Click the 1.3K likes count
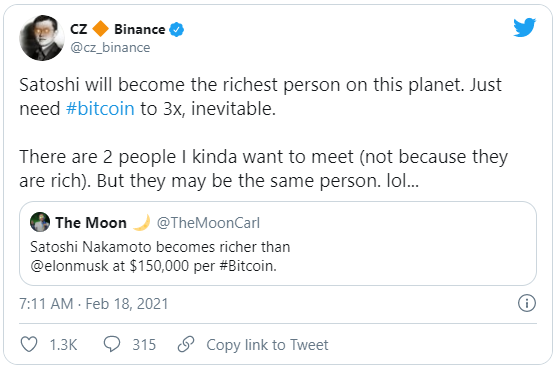Viewport: 557px width, 369px height. point(63,345)
